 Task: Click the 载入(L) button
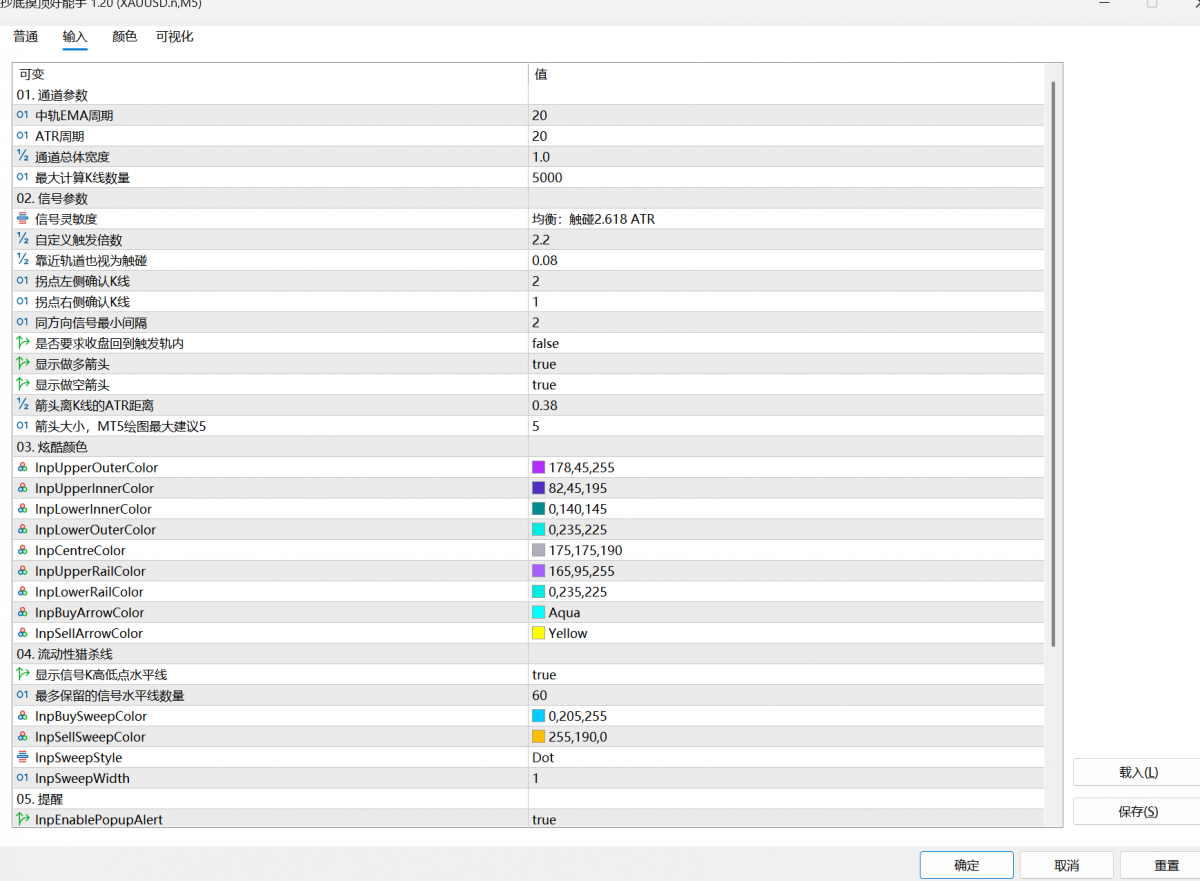coord(1138,772)
